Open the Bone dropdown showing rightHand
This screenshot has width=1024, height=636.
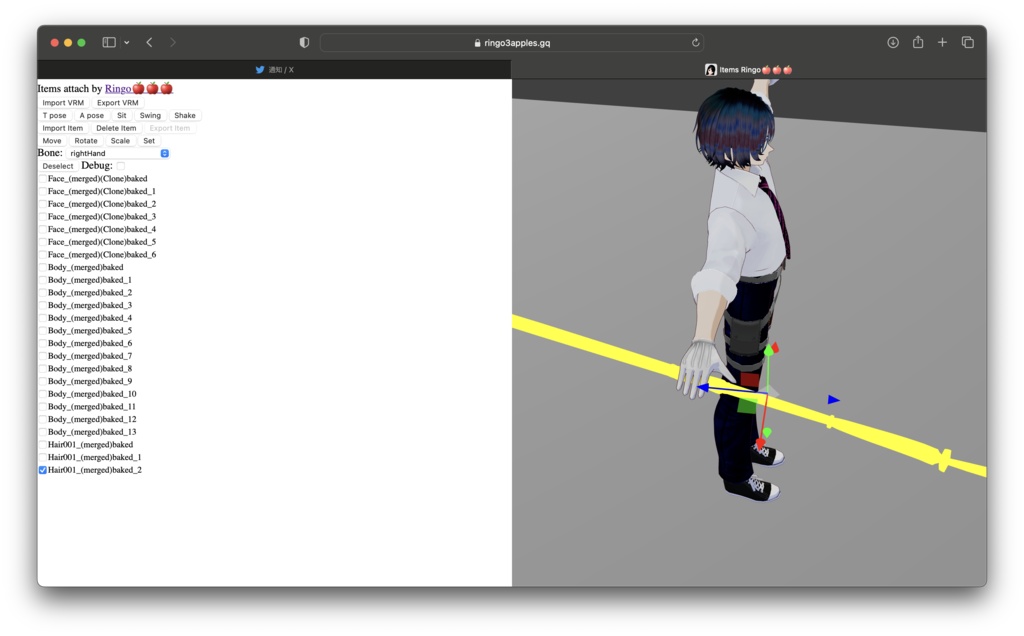(x=118, y=153)
